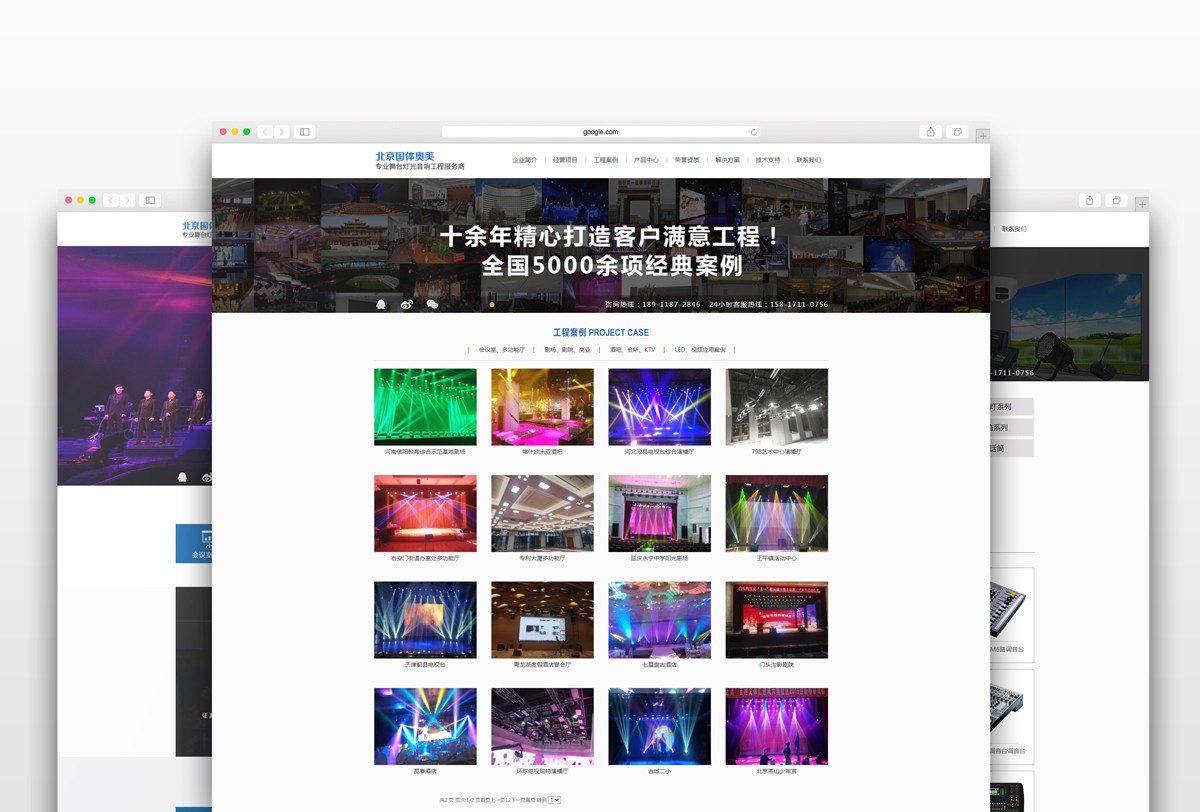Open the 昆泰酒店 thumbnail

[x=425, y=726]
